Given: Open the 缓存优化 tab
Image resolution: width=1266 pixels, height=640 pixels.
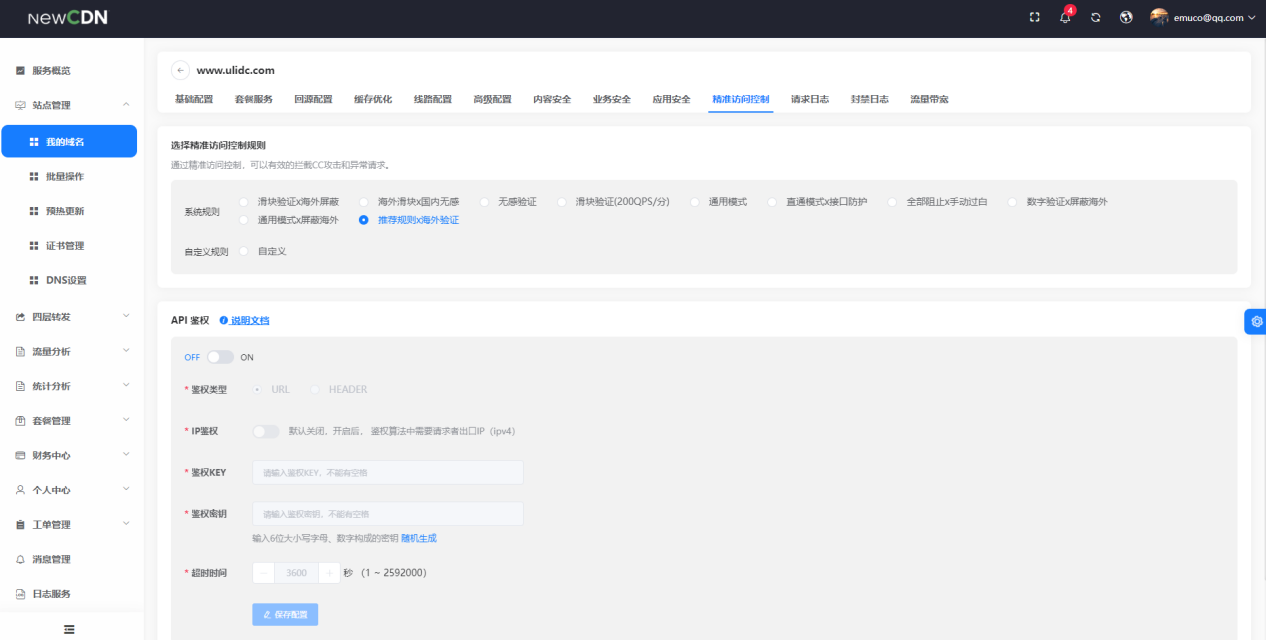Looking at the screenshot, I should coord(373,99).
